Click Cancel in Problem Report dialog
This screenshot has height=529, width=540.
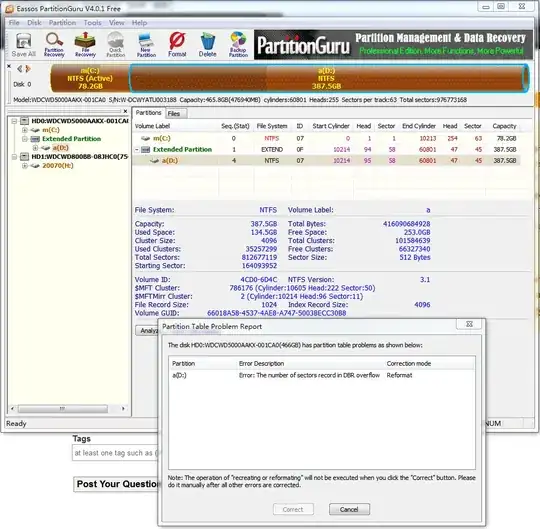click(x=349, y=509)
